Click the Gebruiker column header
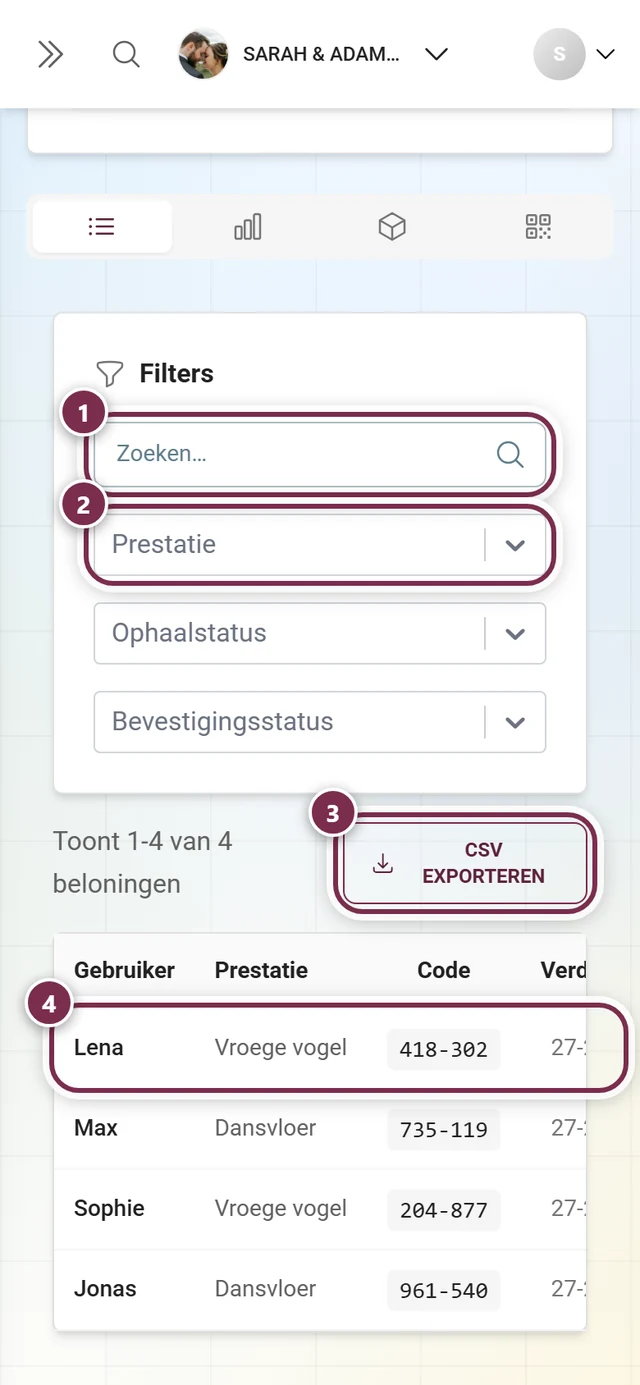 click(124, 970)
